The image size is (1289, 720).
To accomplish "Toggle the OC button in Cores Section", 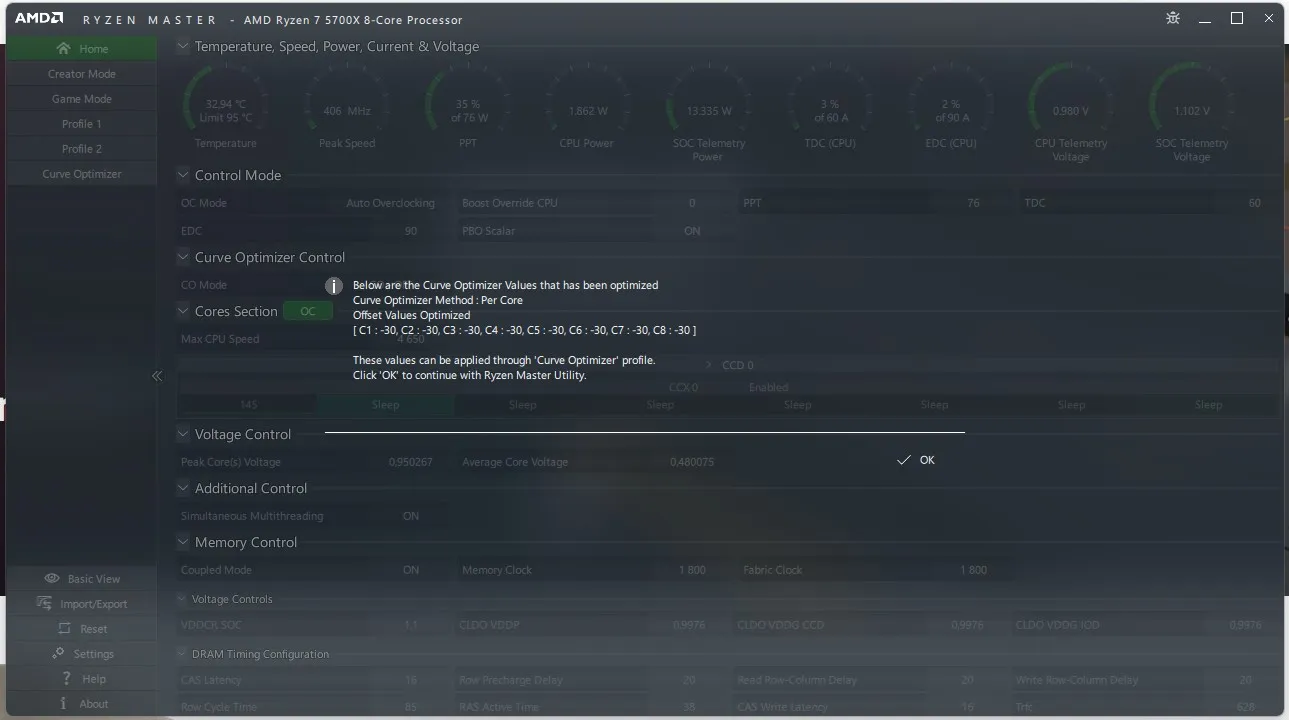I will [308, 311].
